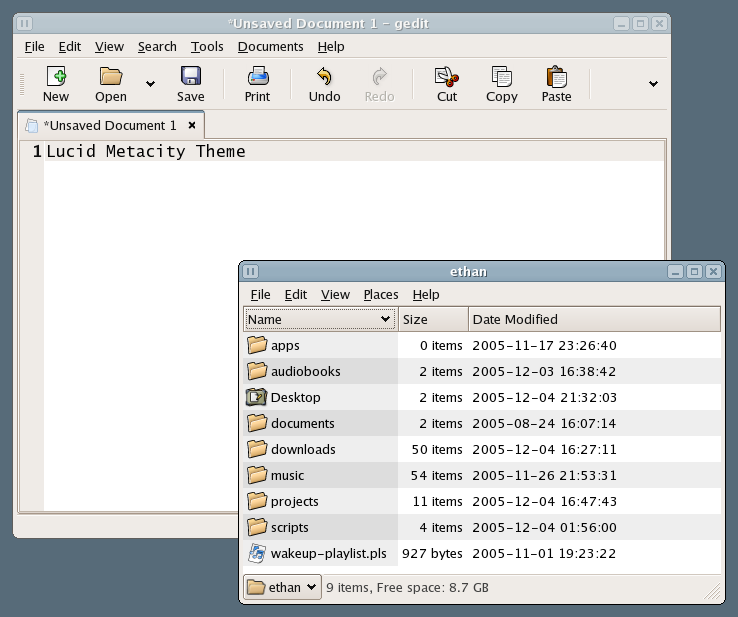Open the Edit menu in ethan window

click(x=296, y=295)
